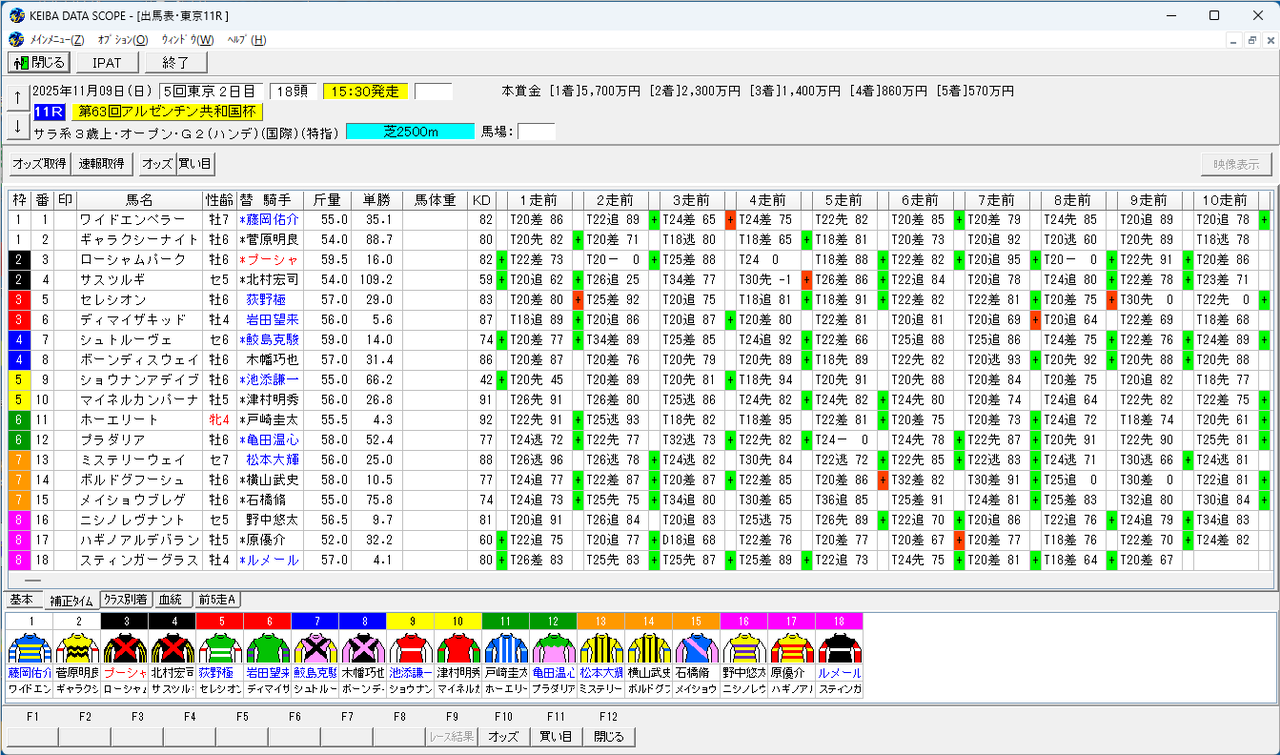Open the オプション(O) menu

122,40
